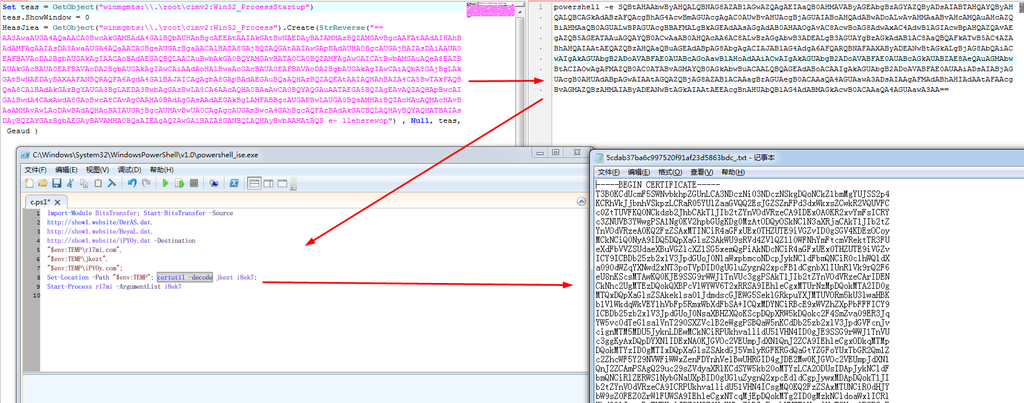Open 格式(O) menu in the Notepad window
This screenshot has width=1024, height=403.
click(x=669, y=172)
